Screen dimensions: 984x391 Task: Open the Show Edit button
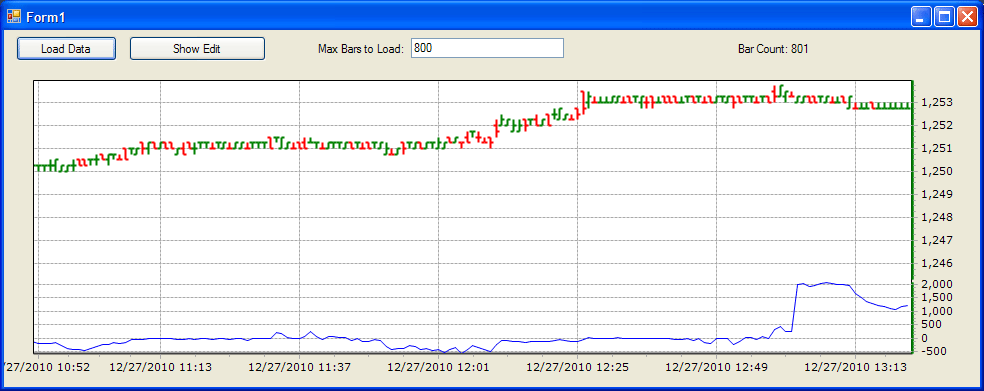click(197, 48)
